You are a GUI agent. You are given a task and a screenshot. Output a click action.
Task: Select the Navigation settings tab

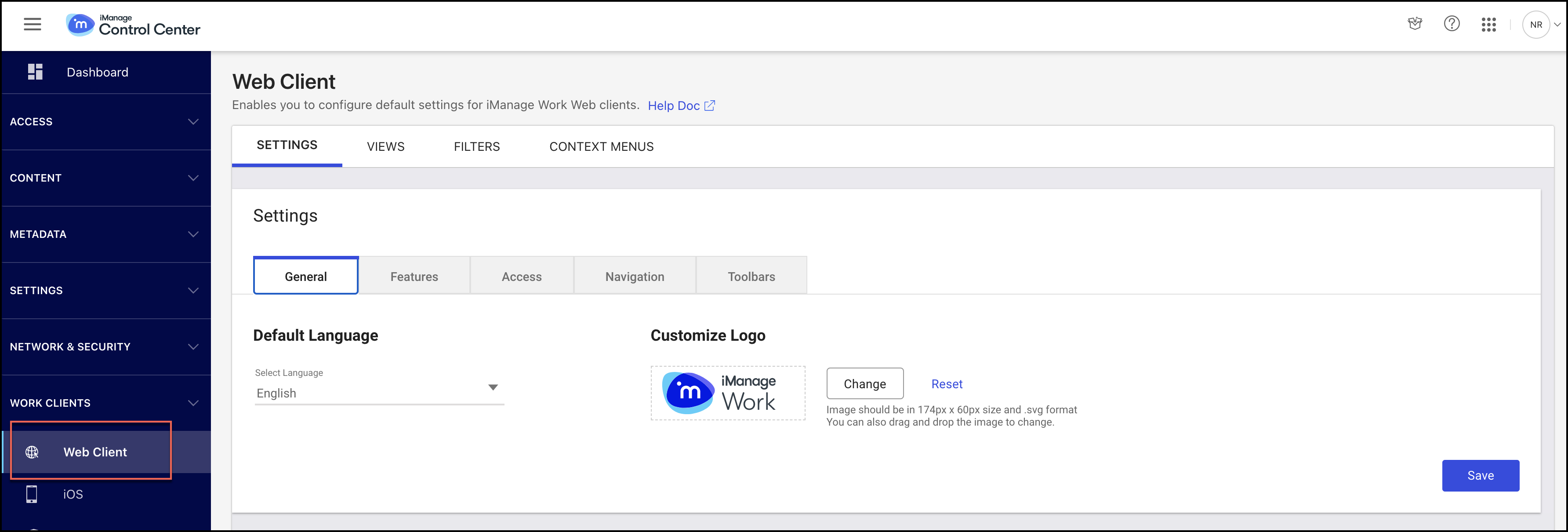[634, 276]
